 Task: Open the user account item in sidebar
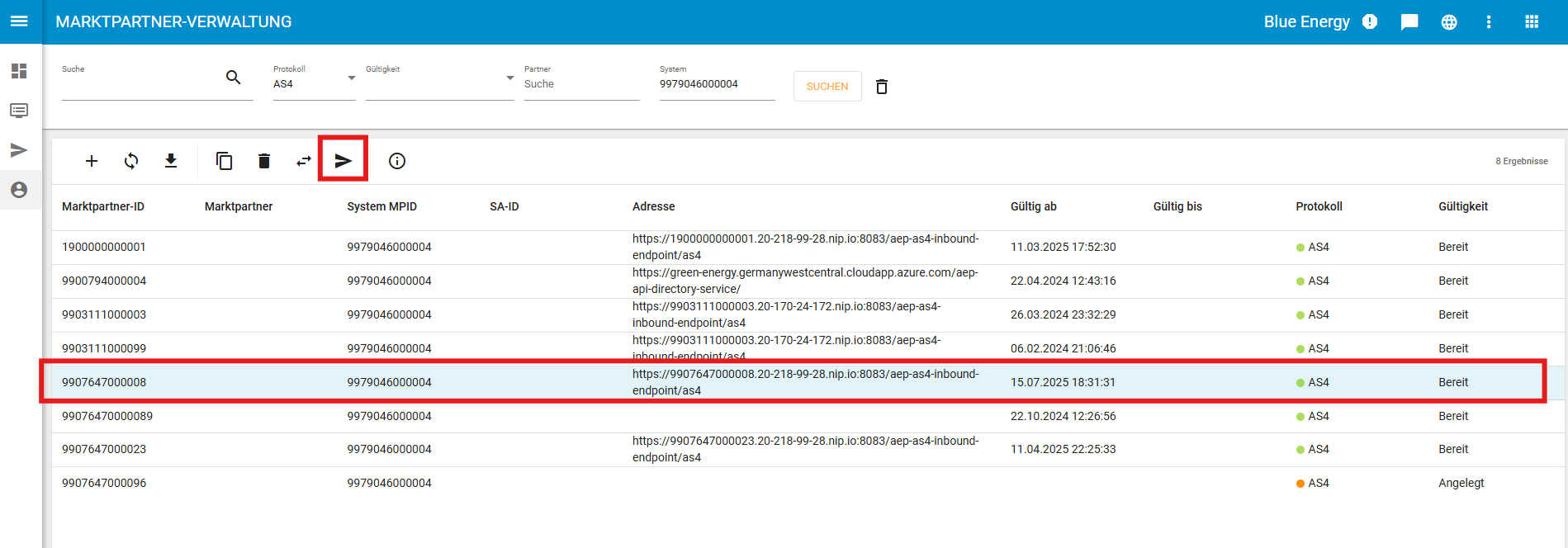click(19, 190)
